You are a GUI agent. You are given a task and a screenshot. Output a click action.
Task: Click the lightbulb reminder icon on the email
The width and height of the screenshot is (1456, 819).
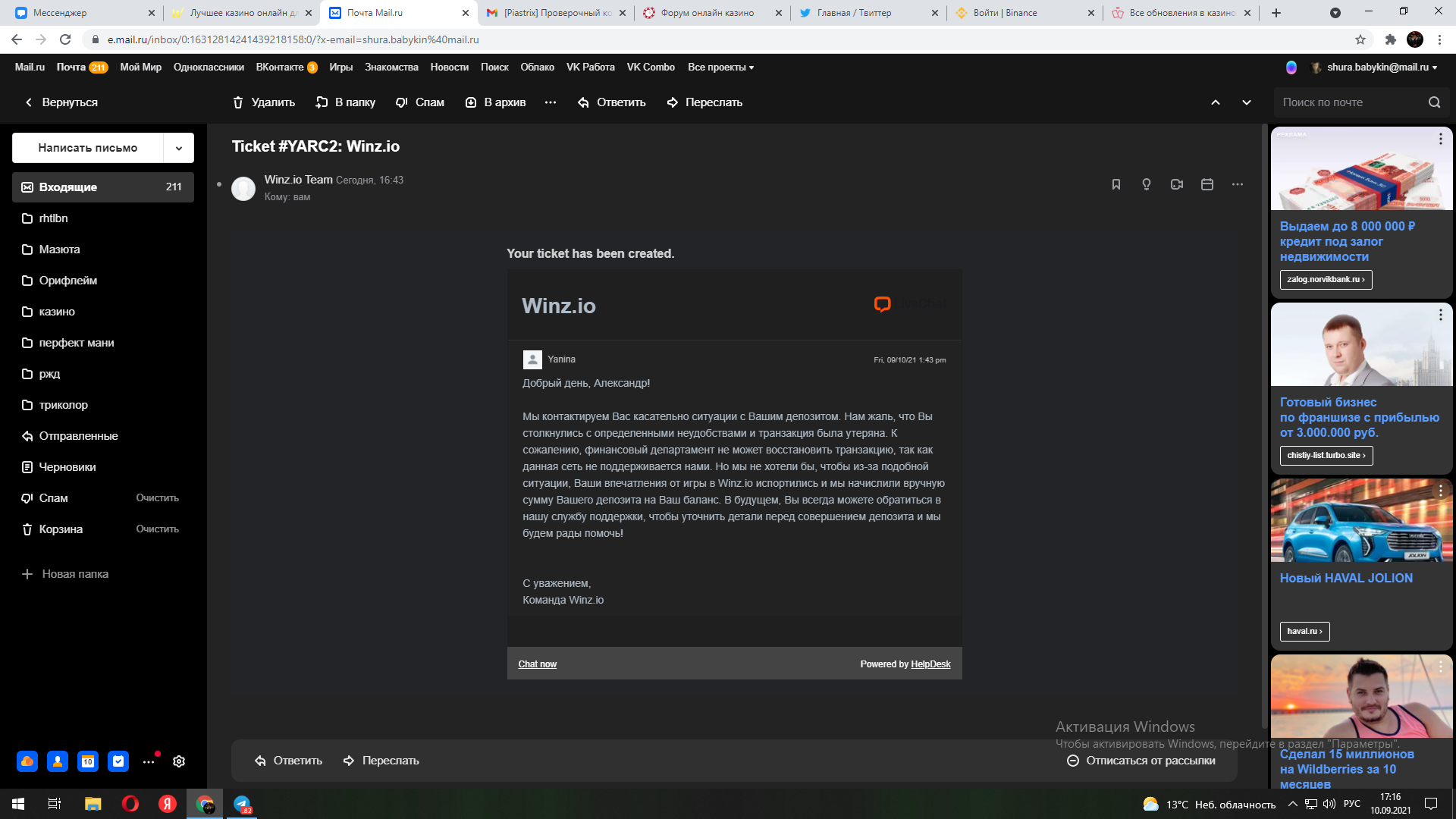click(x=1147, y=184)
